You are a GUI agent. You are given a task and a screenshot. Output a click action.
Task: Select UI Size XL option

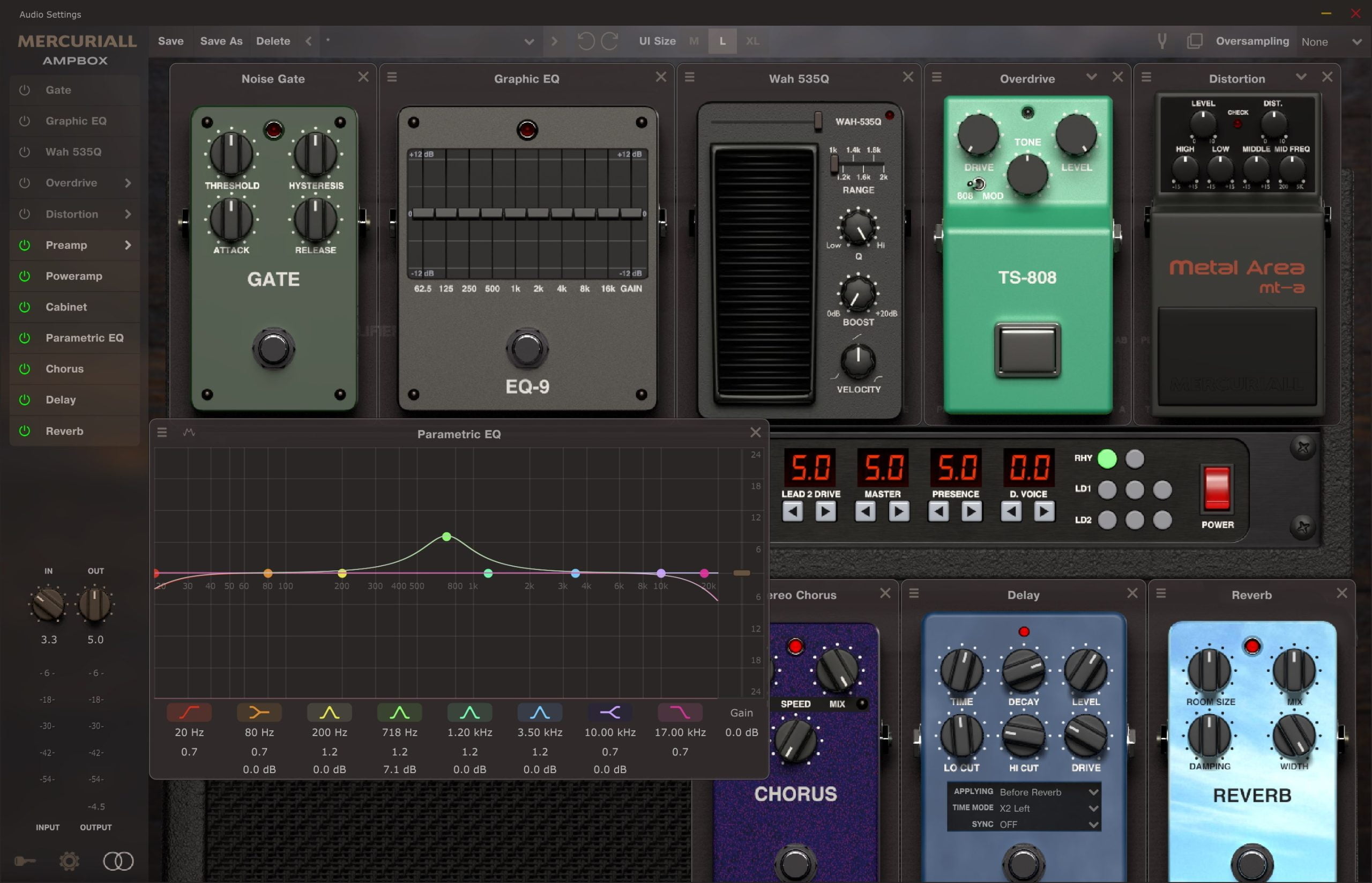(x=752, y=41)
